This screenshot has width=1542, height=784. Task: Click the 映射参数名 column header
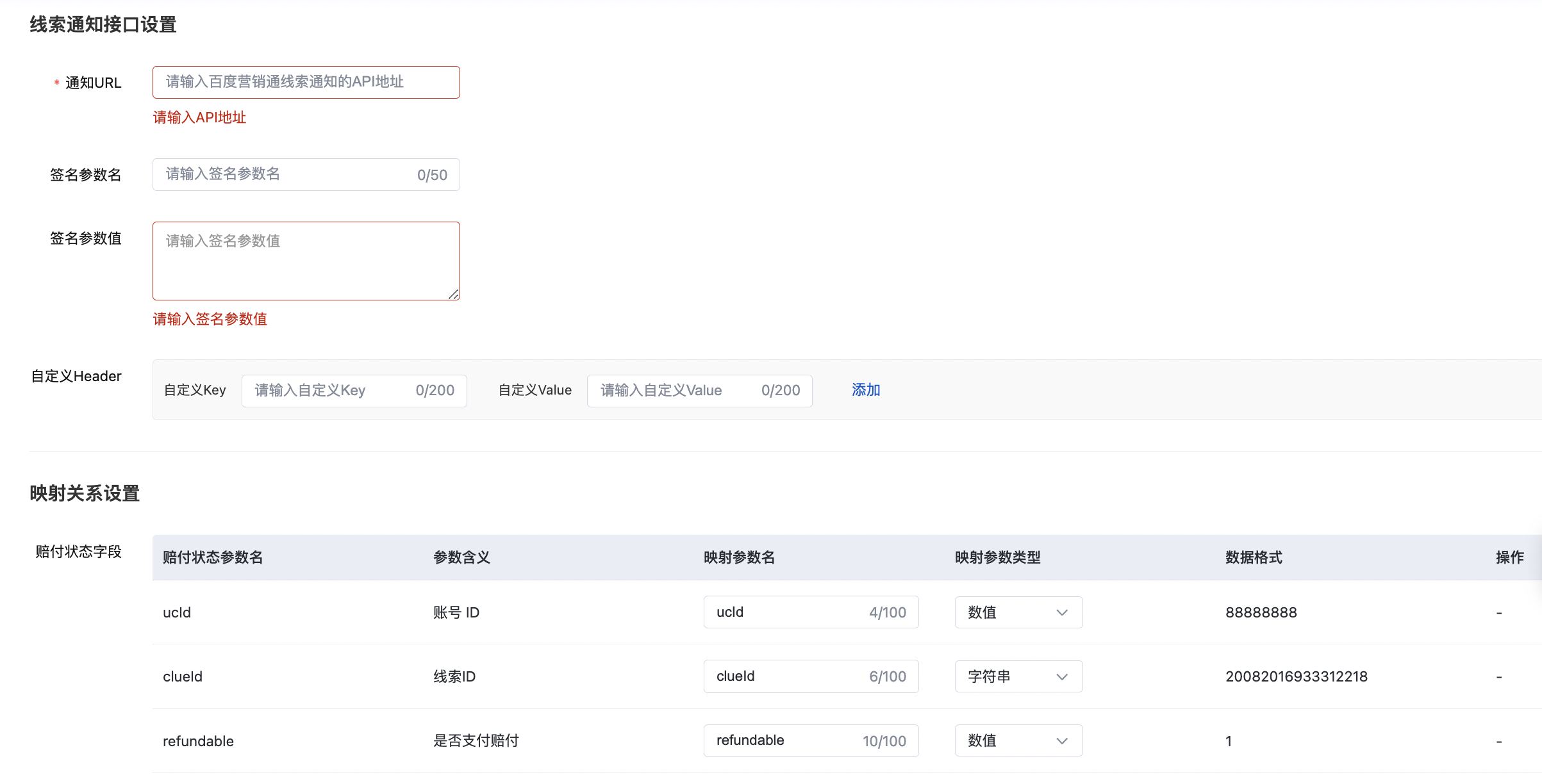coord(739,557)
